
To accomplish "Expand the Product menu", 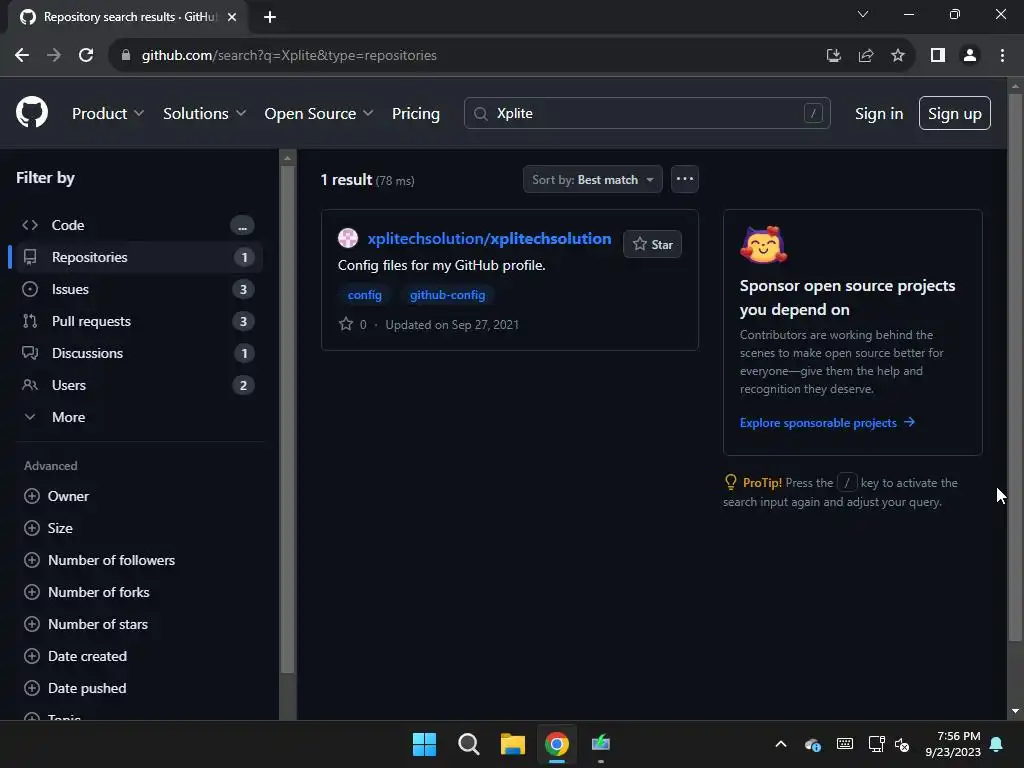I will point(108,113).
